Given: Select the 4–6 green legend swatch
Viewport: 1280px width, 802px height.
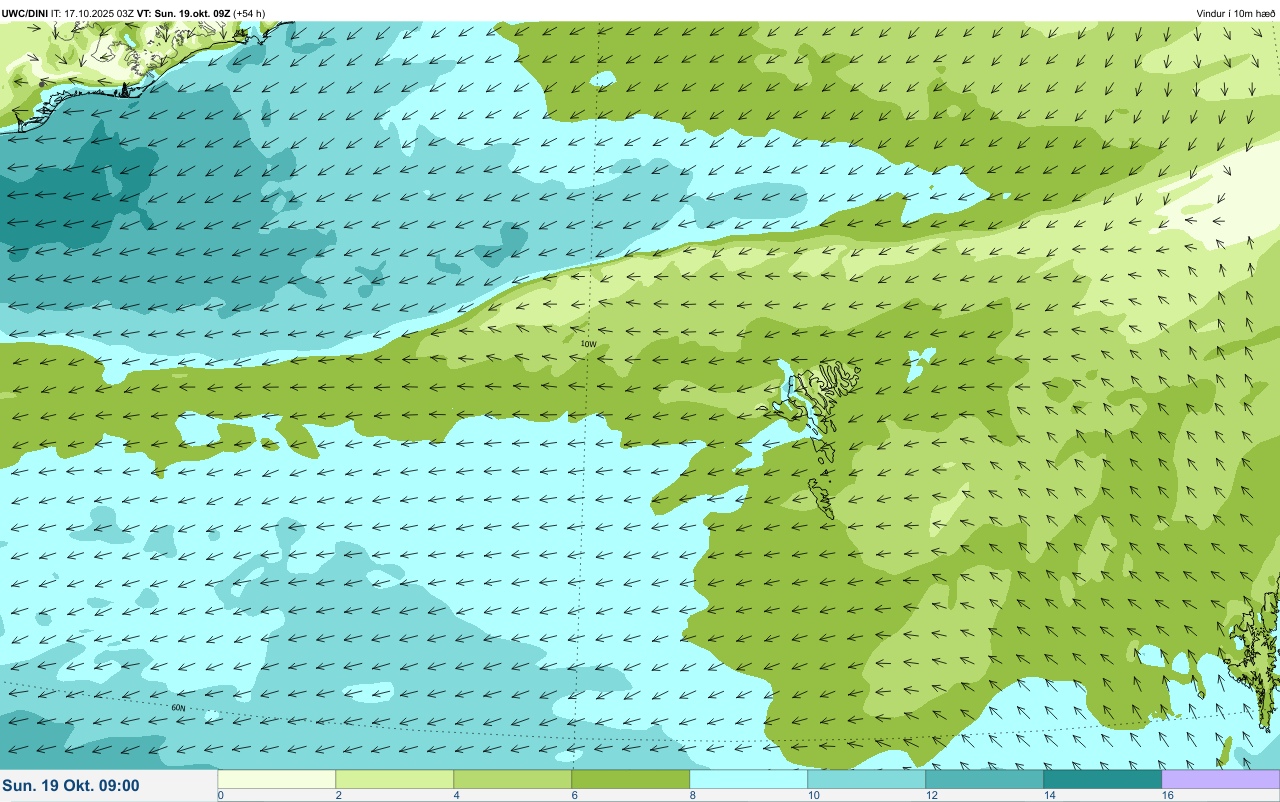Looking at the screenshot, I should click(512, 779).
